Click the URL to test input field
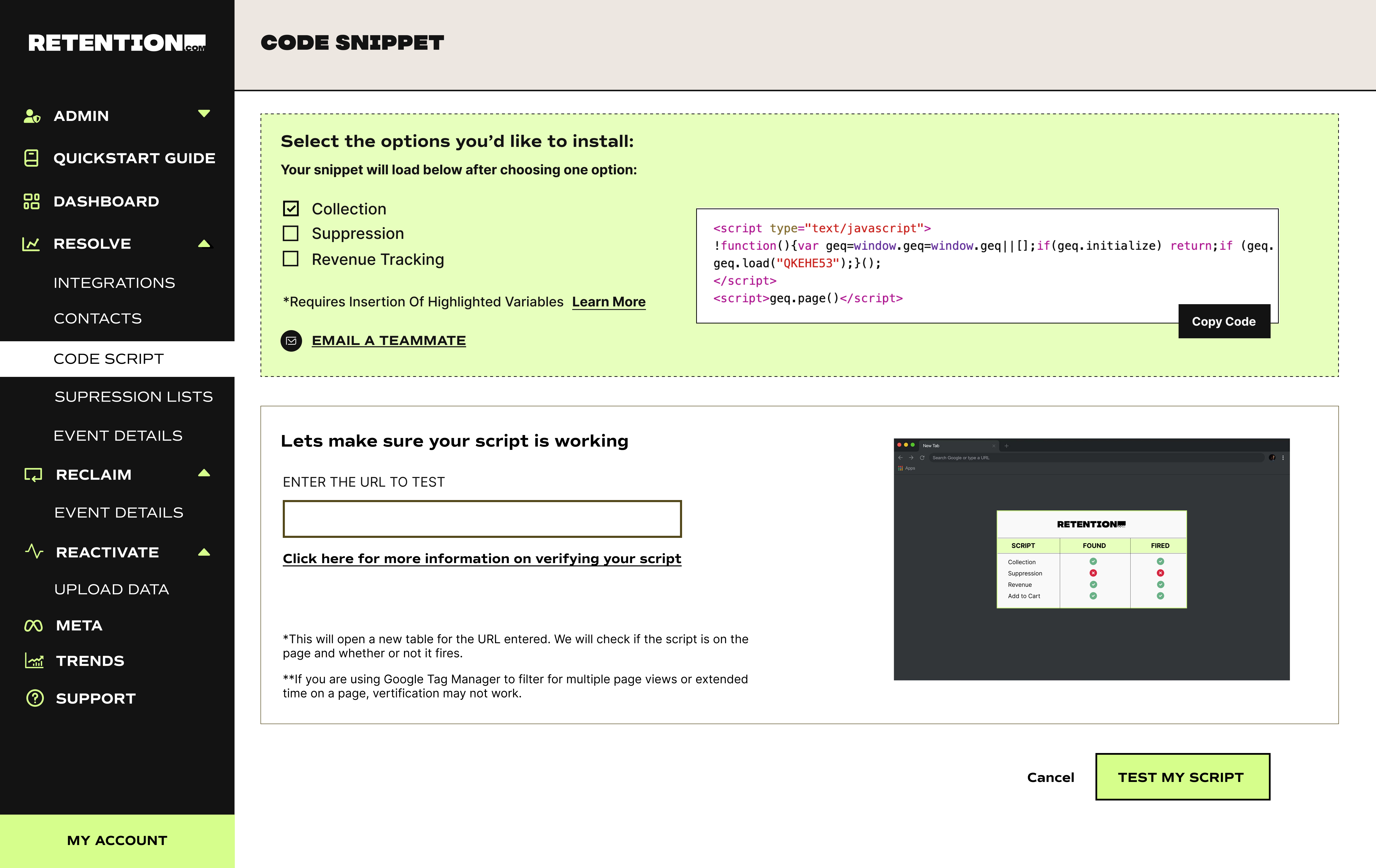This screenshot has width=1376, height=868. point(482,519)
